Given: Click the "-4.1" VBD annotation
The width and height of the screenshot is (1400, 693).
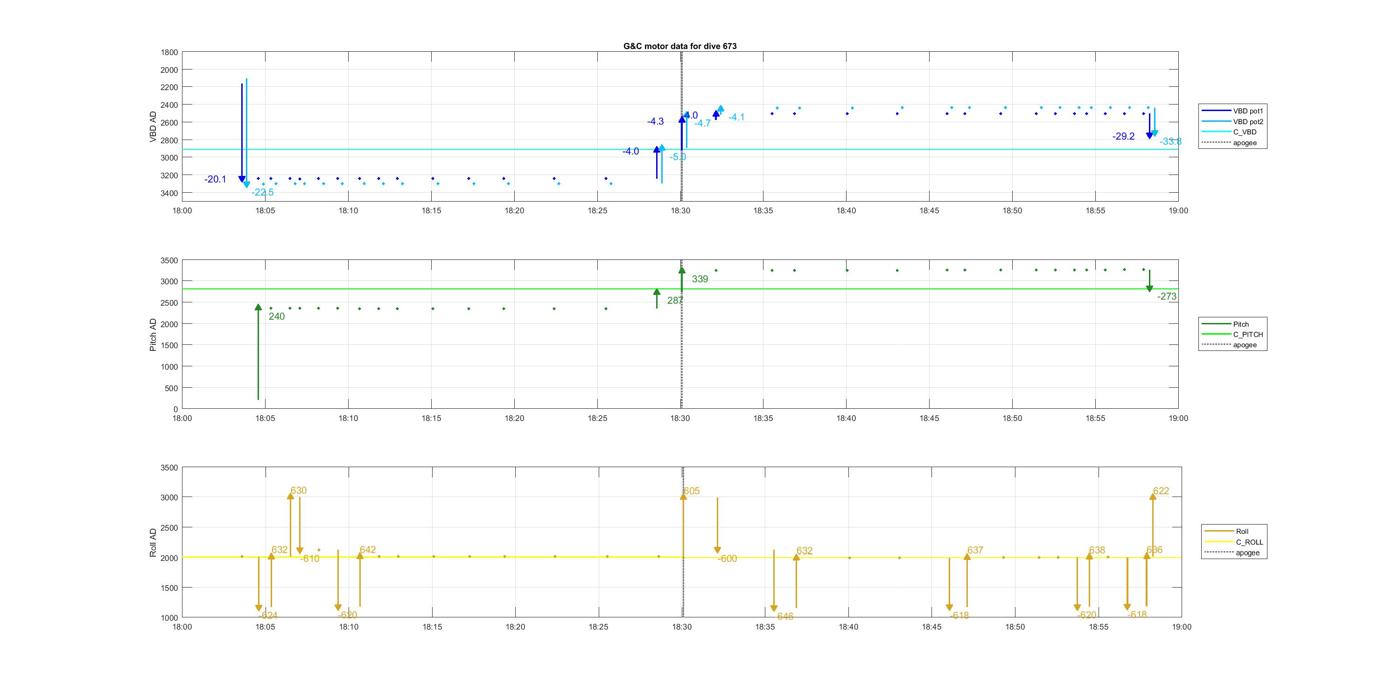Looking at the screenshot, I should click(x=736, y=118).
